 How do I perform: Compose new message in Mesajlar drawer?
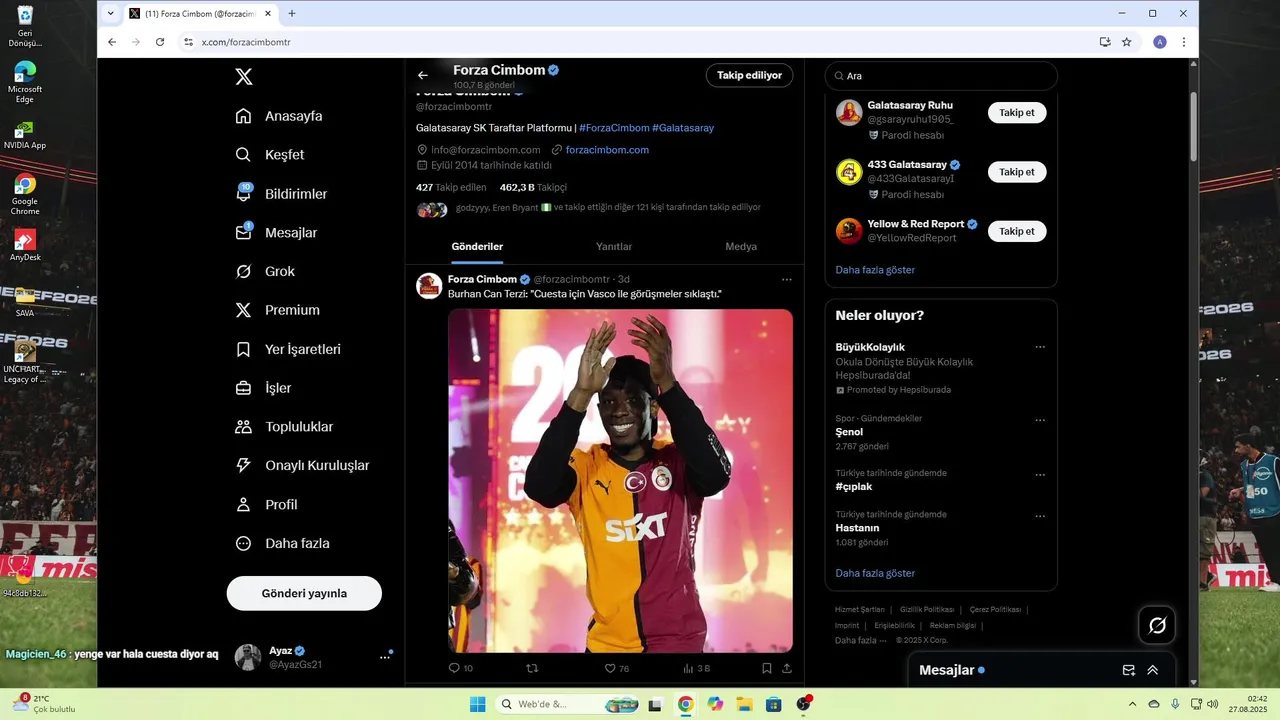click(x=1129, y=670)
